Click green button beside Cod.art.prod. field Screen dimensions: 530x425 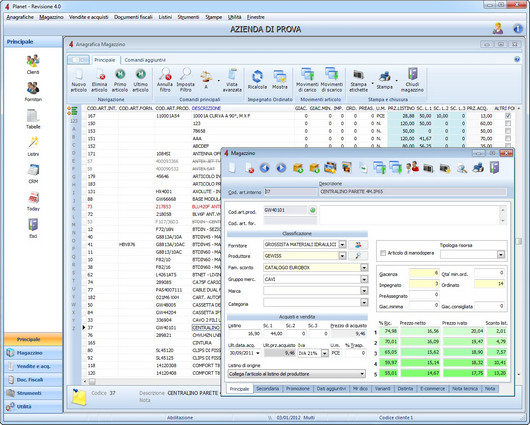click(x=312, y=210)
